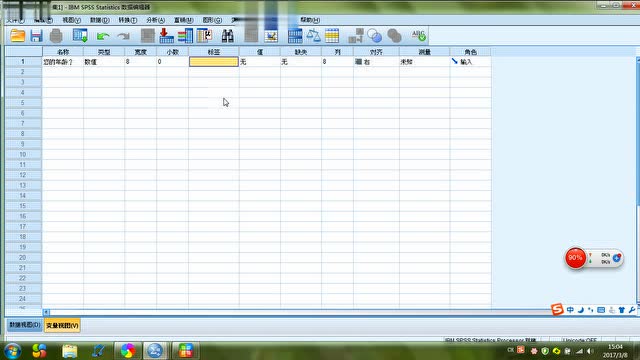Image resolution: width=640 pixels, height=360 pixels.
Task: Open the 分析(A) menu
Action: click(x=156, y=20)
